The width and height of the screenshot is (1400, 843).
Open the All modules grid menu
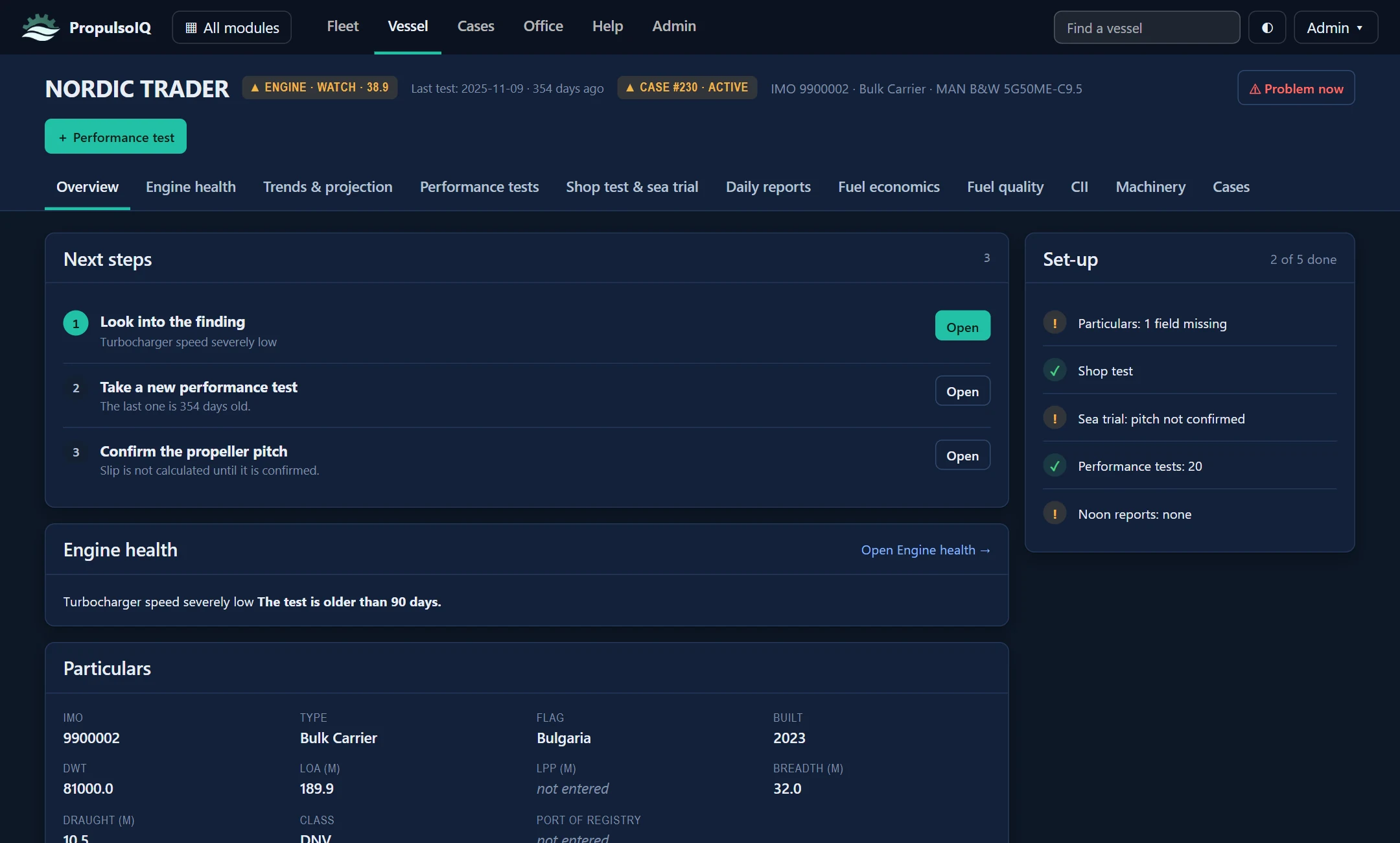click(x=232, y=27)
